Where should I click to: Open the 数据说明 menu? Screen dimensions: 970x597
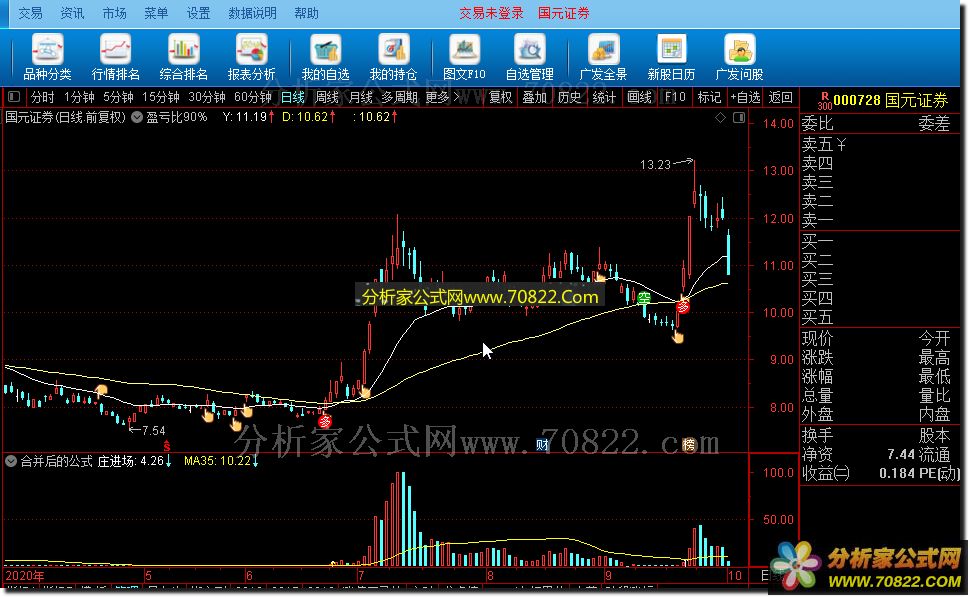pos(252,13)
